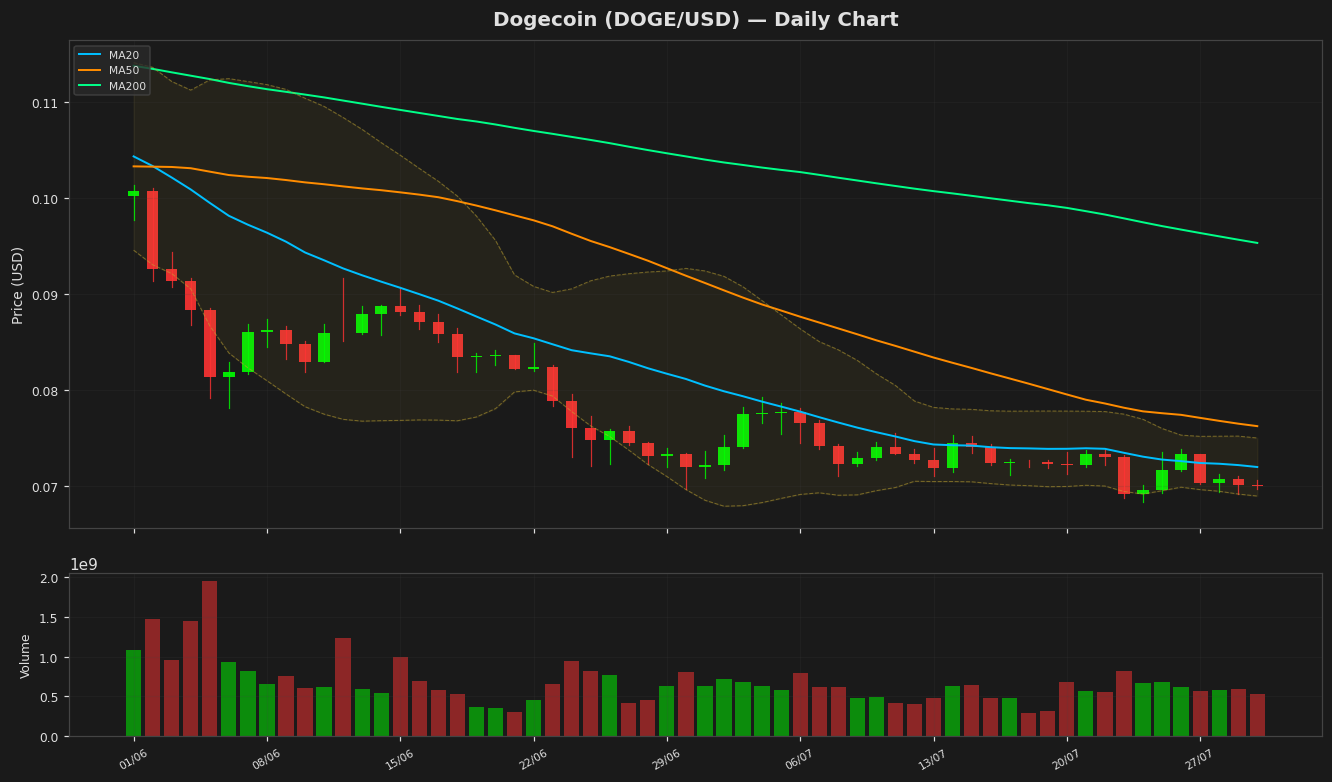This screenshot has width=1332, height=782.
Task: Click the 27/07 date label
Action: click(x=1199, y=760)
